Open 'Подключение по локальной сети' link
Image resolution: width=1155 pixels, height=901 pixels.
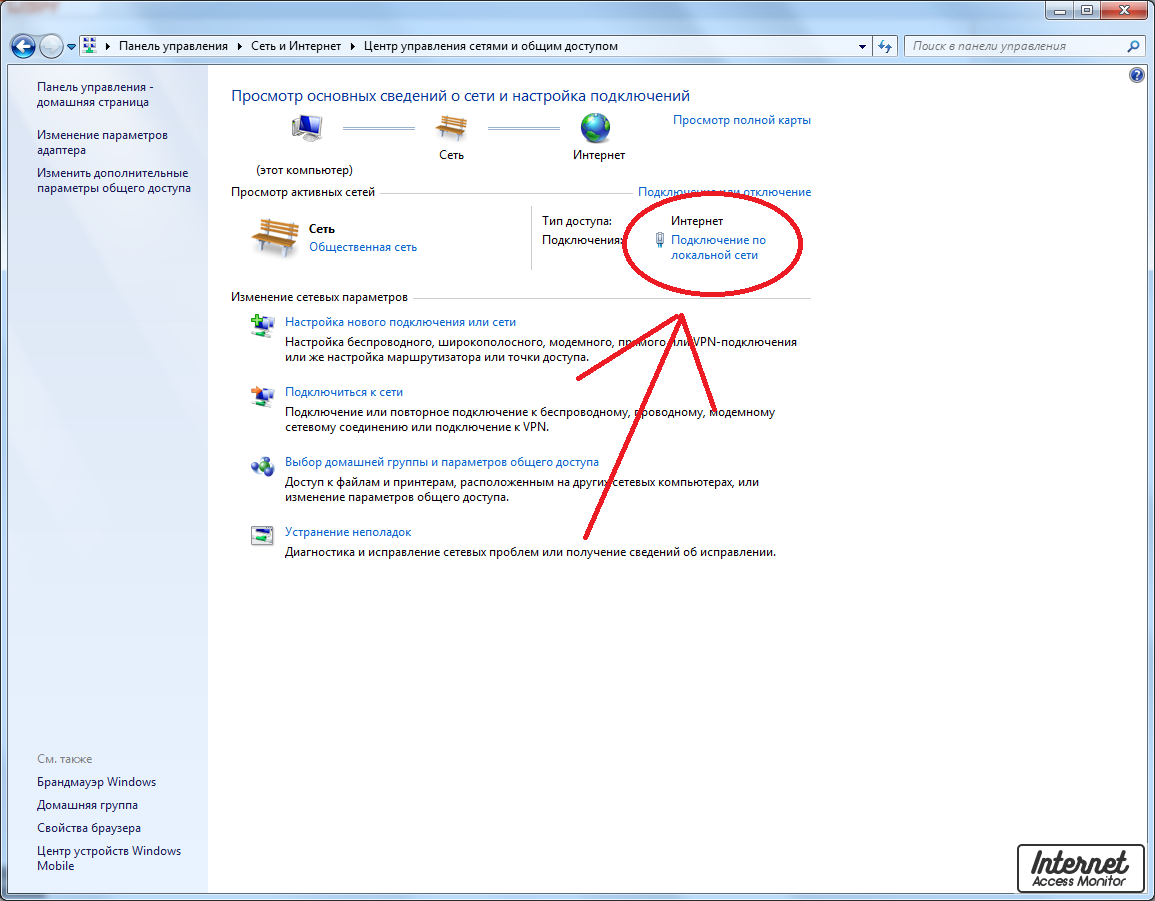tap(718, 248)
